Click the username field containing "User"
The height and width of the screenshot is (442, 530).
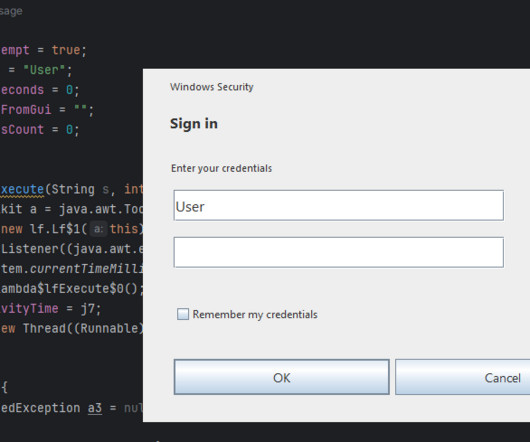click(x=338, y=205)
